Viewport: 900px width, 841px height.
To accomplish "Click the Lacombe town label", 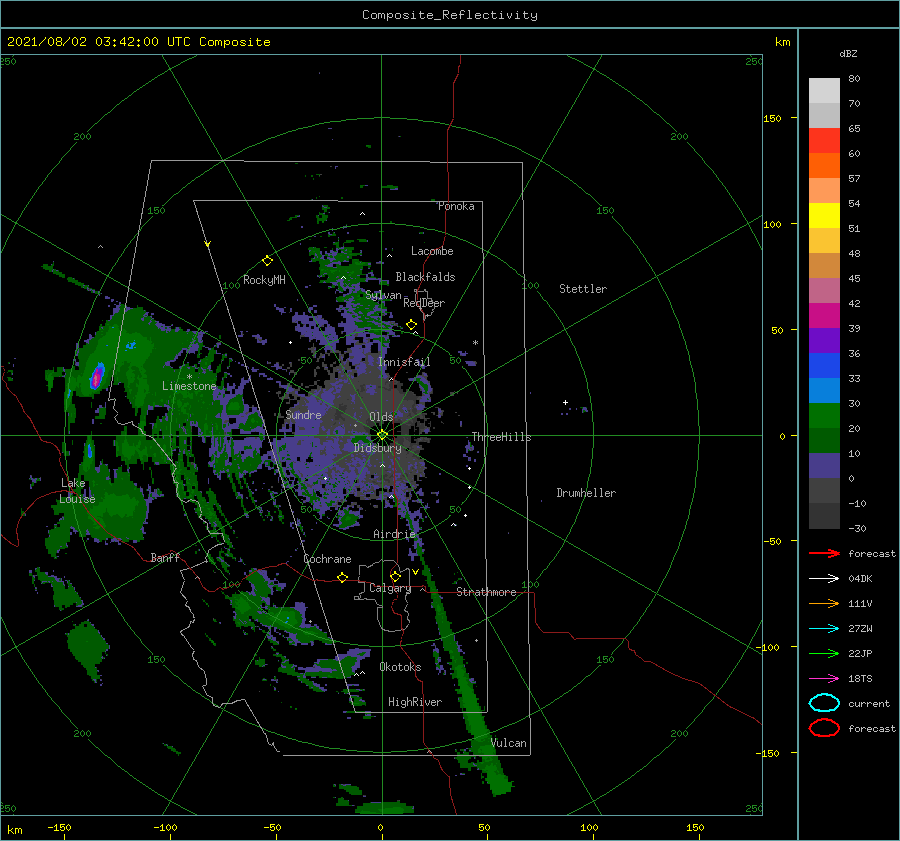I will click(x=432, y=251).
